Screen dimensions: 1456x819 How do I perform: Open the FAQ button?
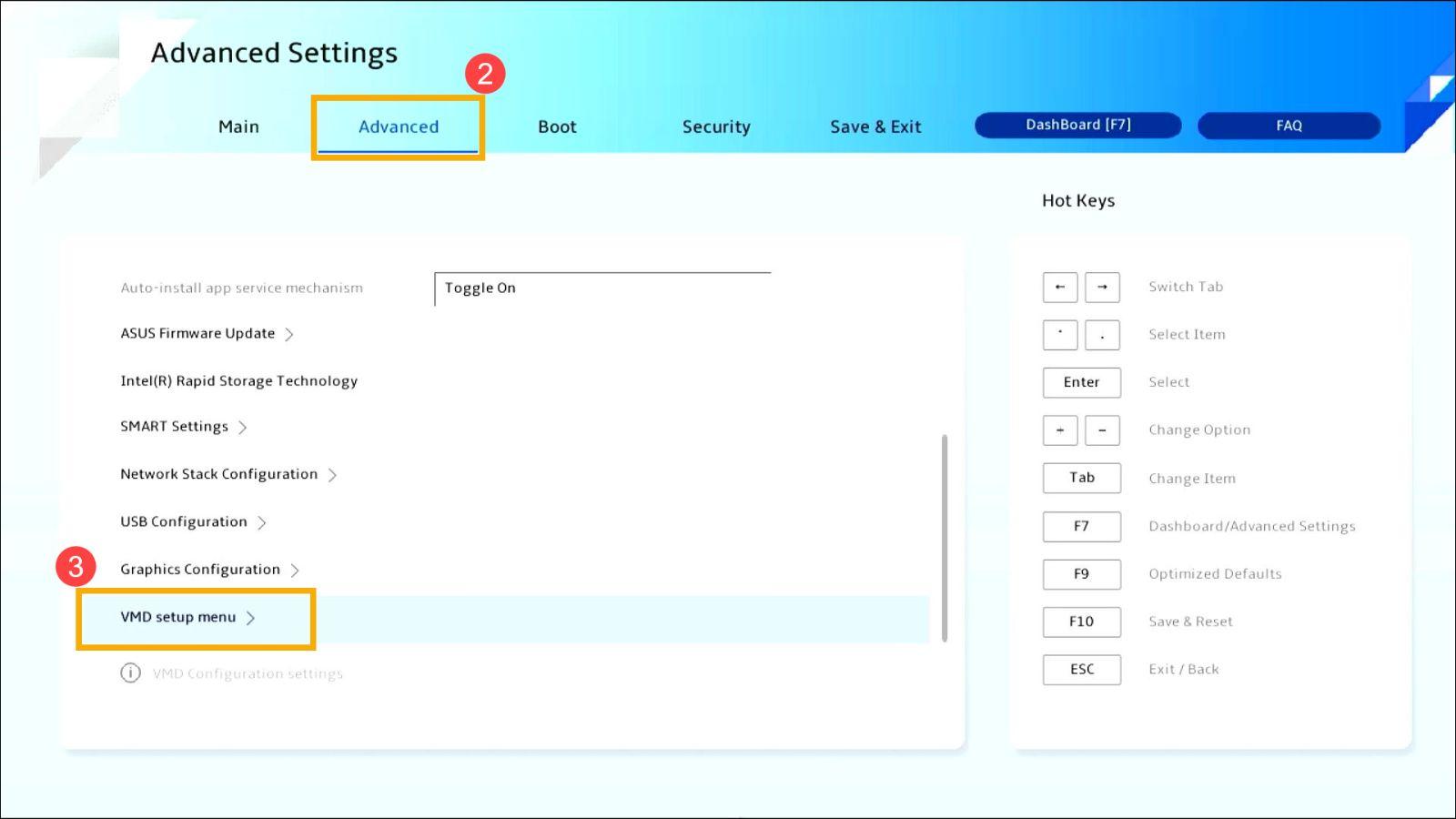pyautogui.click(x=1289, y=126)
